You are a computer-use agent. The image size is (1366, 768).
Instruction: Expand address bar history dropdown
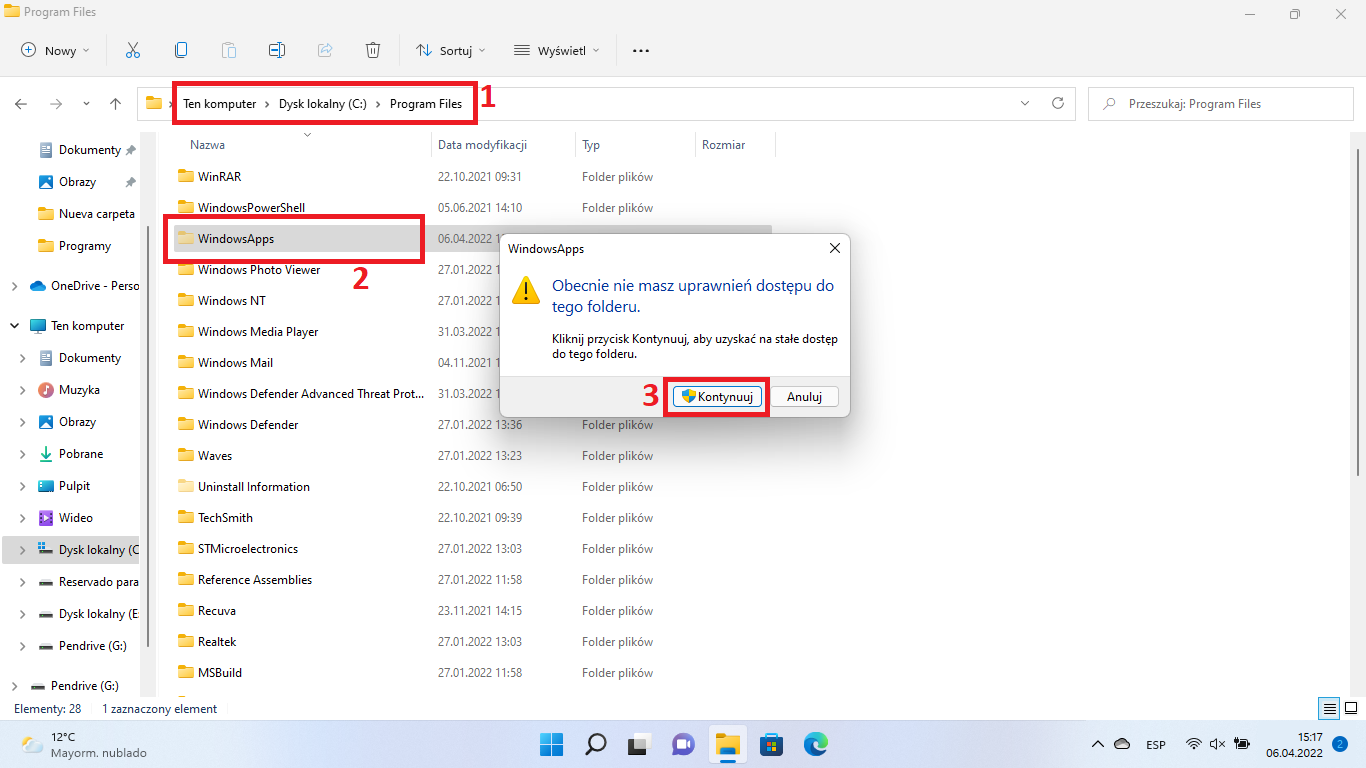[1024, 103]
